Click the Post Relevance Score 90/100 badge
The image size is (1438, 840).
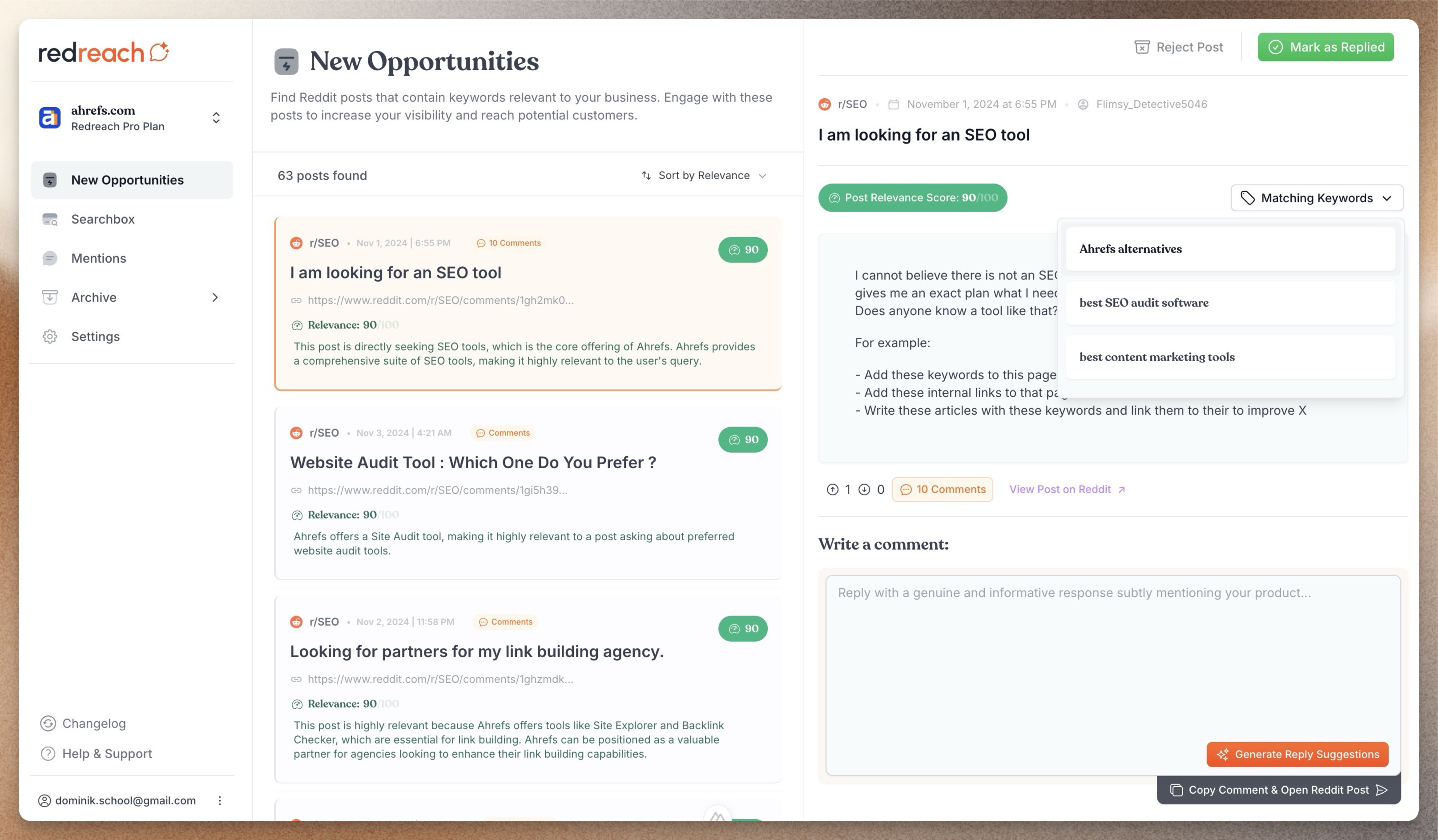click(912, 198)
